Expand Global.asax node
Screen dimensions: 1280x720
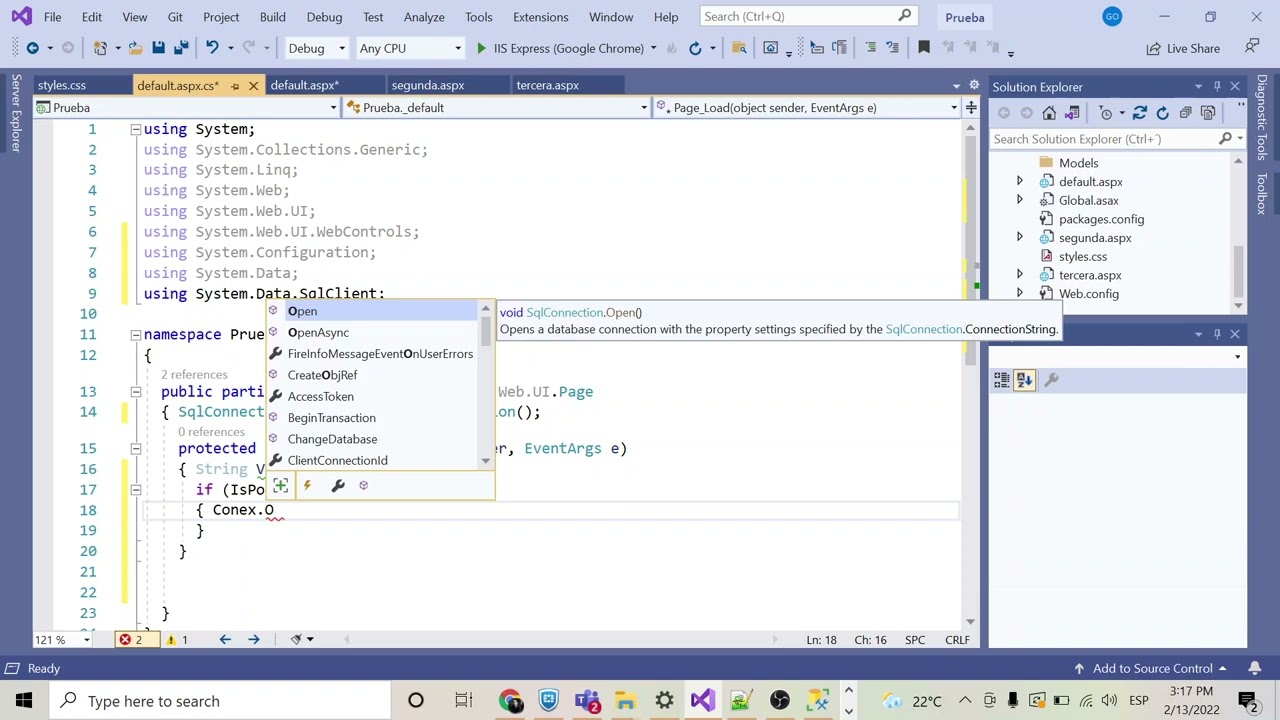tap(1019, 200)
